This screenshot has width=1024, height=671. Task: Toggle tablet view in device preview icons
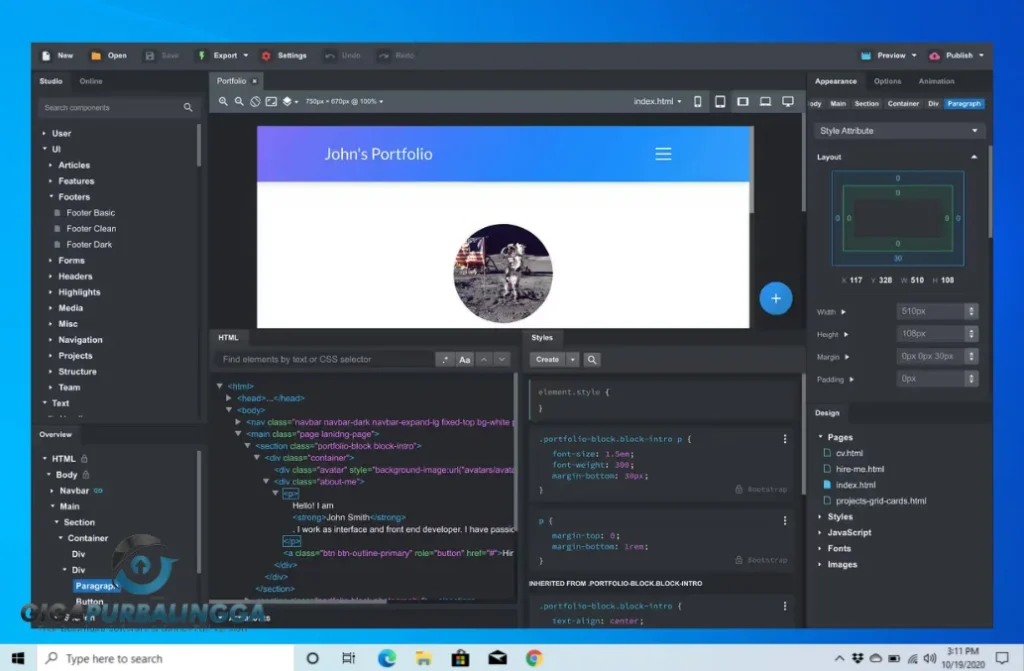[x=720, y=101]
